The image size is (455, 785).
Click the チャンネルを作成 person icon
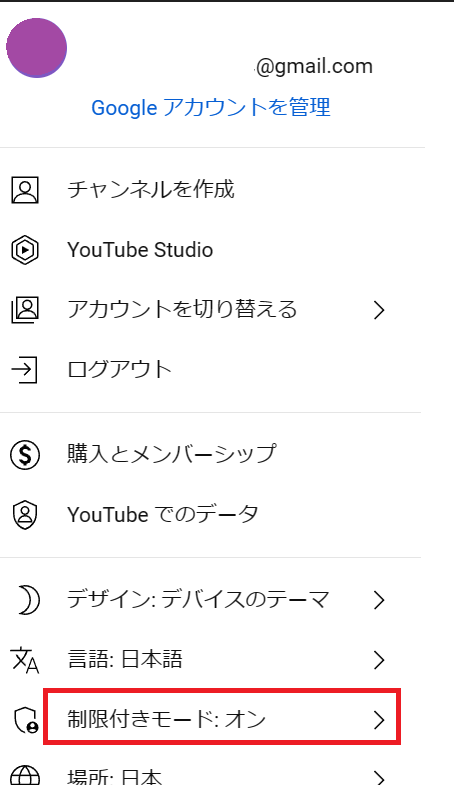25,190
